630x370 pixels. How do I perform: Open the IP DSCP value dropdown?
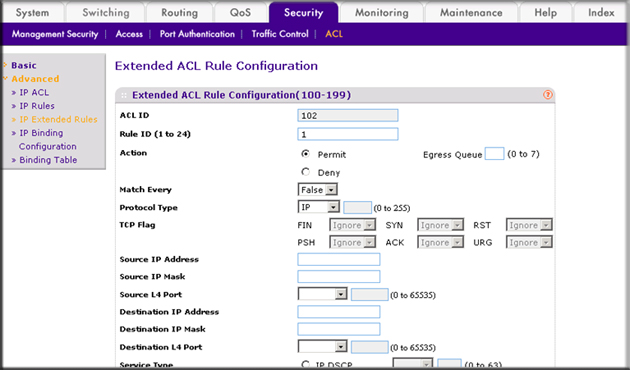(x=413, y=364)
